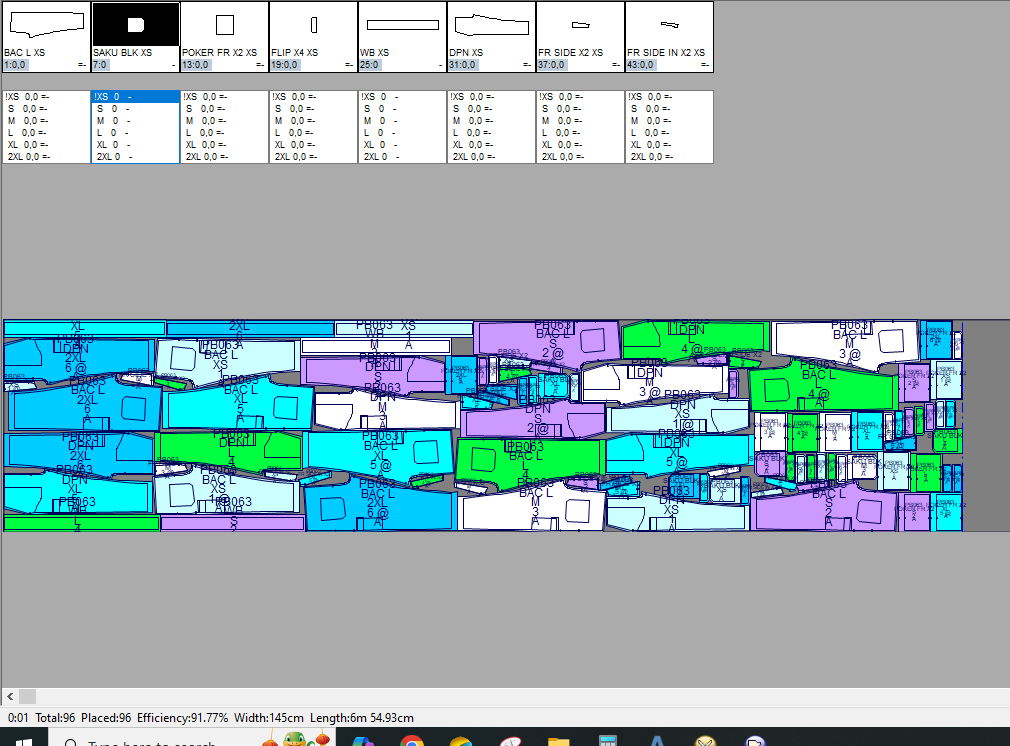Click the SAKU BLK XS piece icon
This screenshot has width=1010, height=746.
click(135, 24)
